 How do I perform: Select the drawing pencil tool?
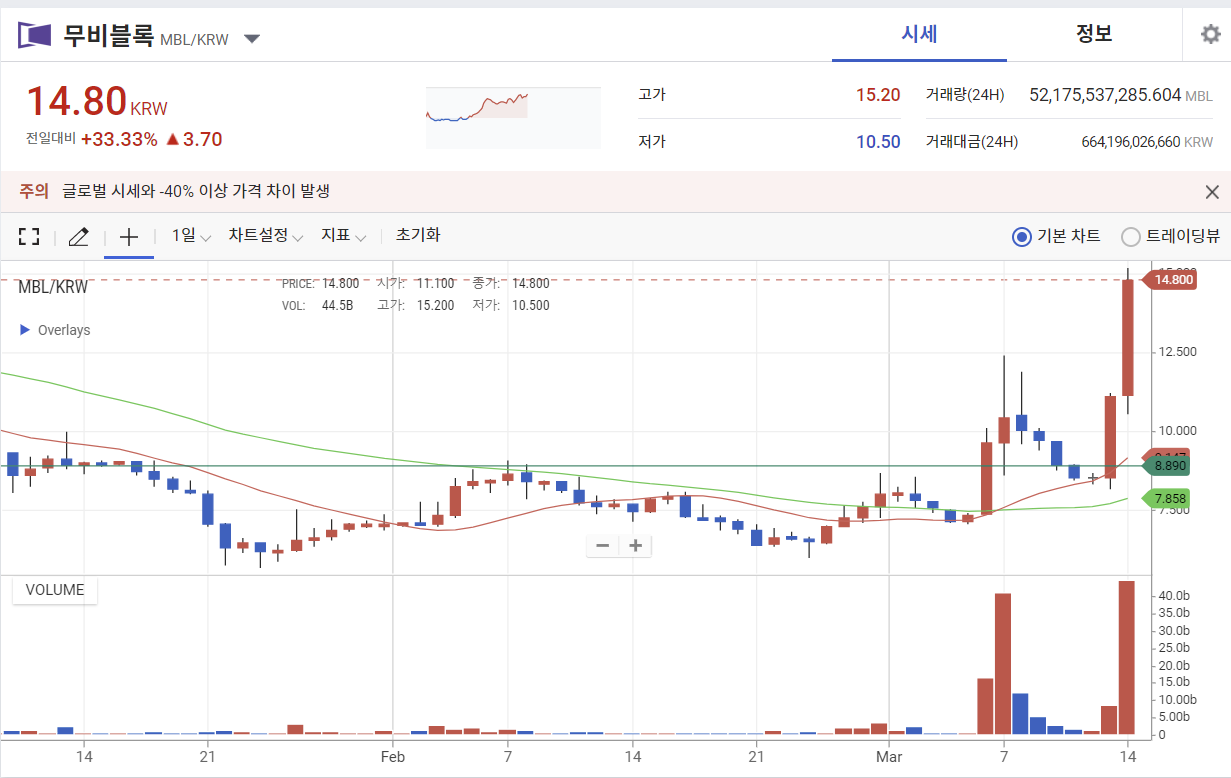click(x=77, y=236)
